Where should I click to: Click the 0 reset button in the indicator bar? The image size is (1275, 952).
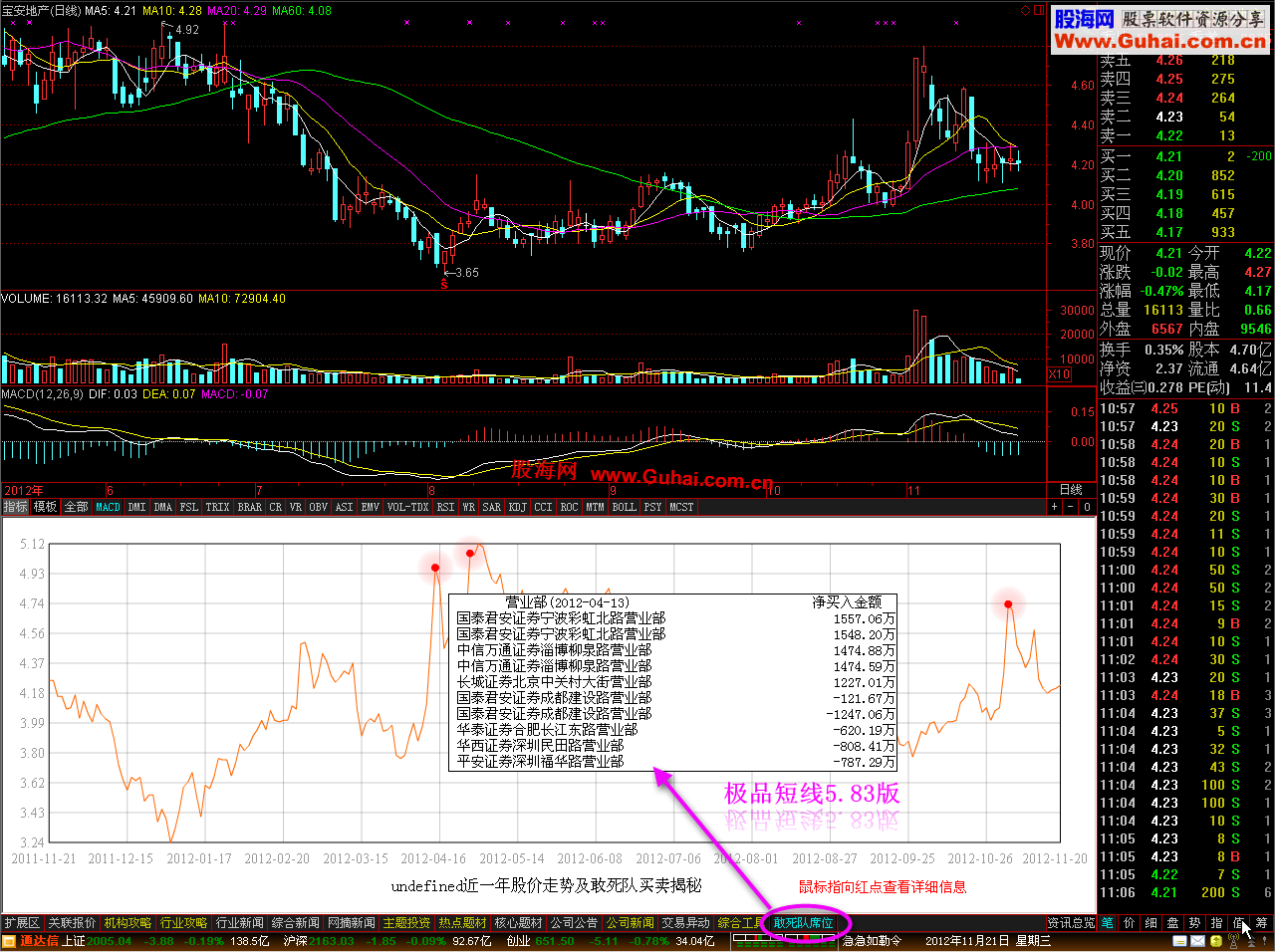coord(1087,507)
